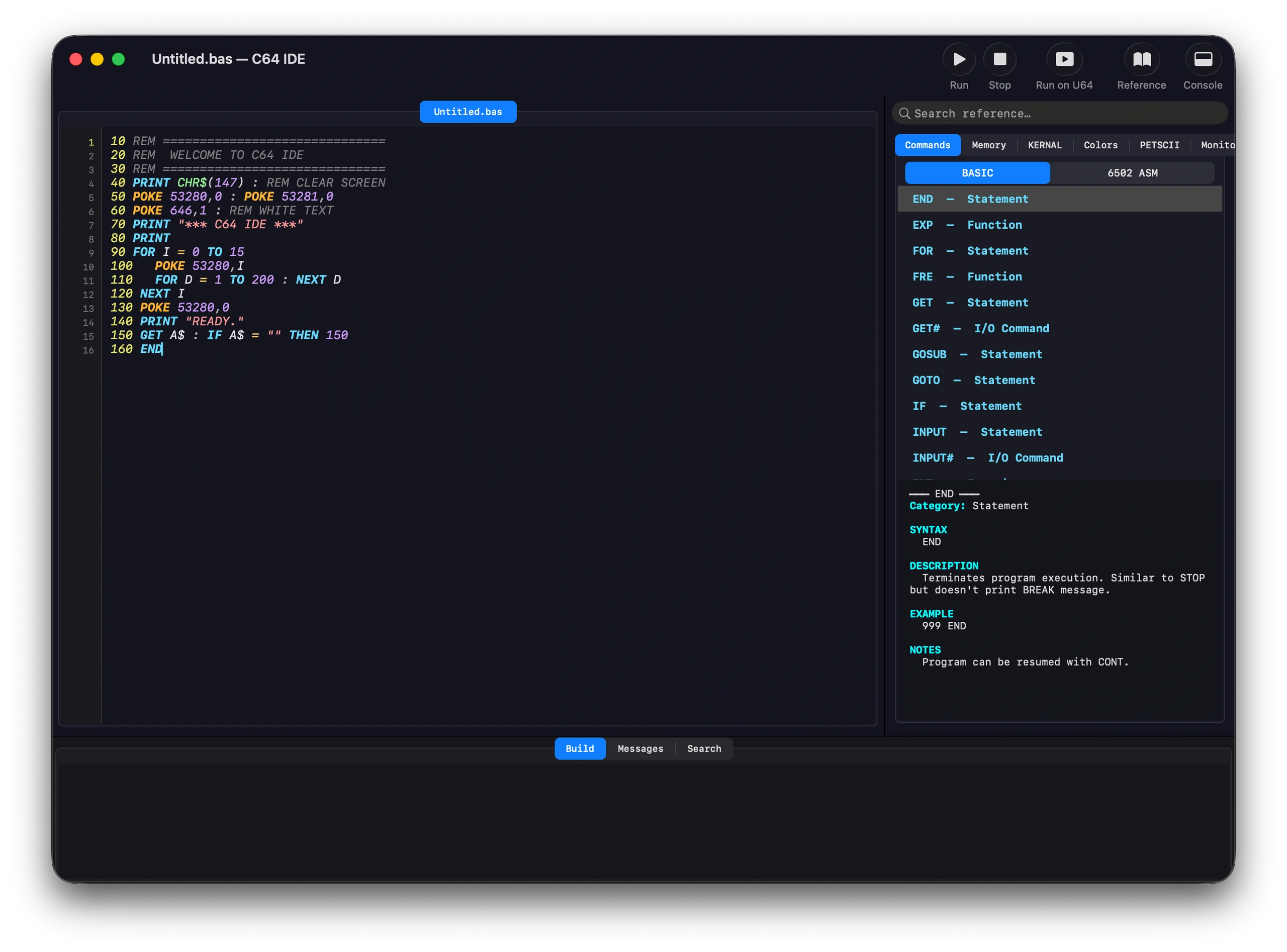Select the Untitled.bas editor tab

468,112
